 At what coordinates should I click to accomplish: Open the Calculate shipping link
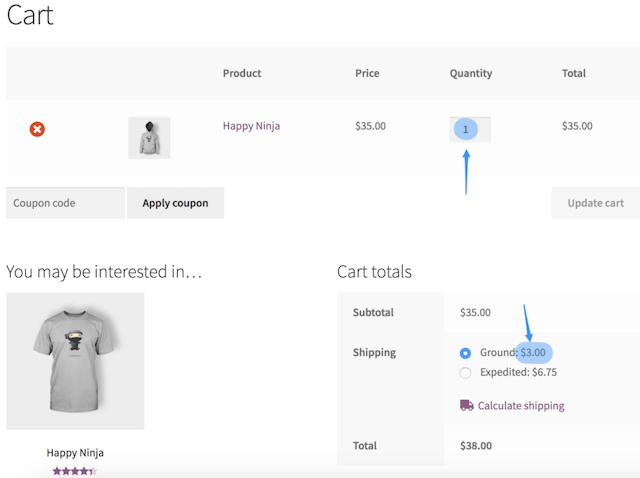[x=520, y=406]
